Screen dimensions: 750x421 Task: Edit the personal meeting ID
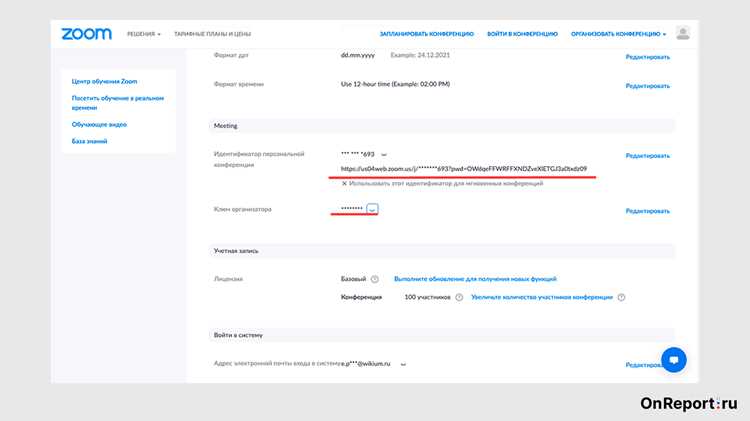pyautogui.click(x=648, y=156)
